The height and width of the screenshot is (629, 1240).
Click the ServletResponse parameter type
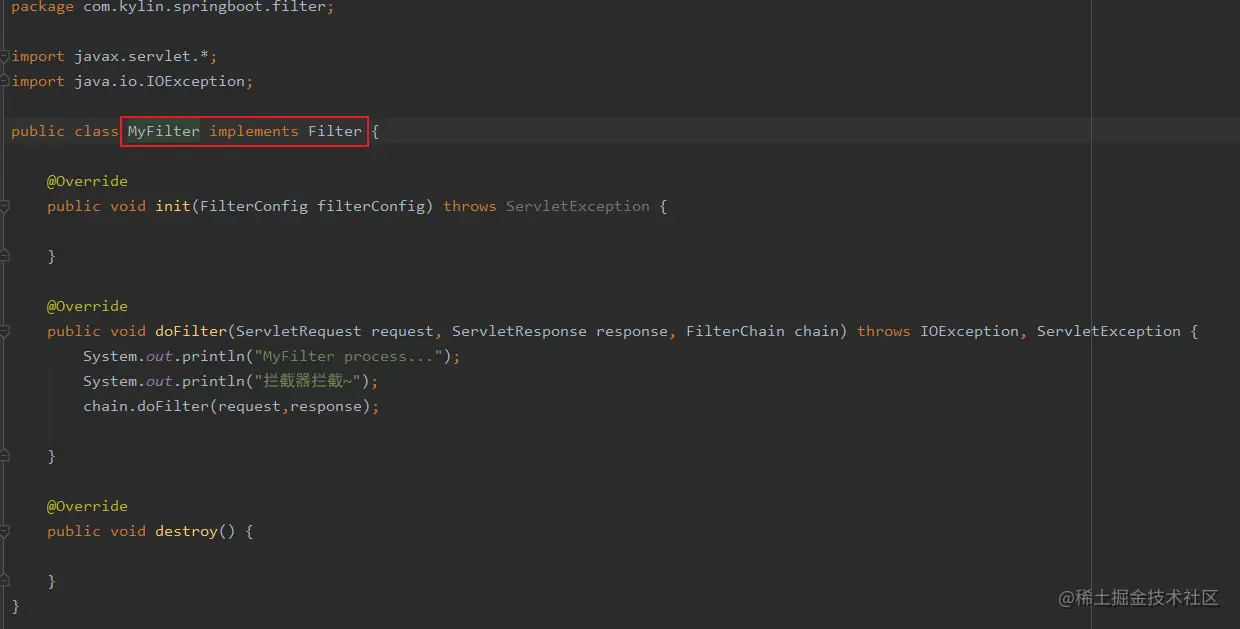519,331
